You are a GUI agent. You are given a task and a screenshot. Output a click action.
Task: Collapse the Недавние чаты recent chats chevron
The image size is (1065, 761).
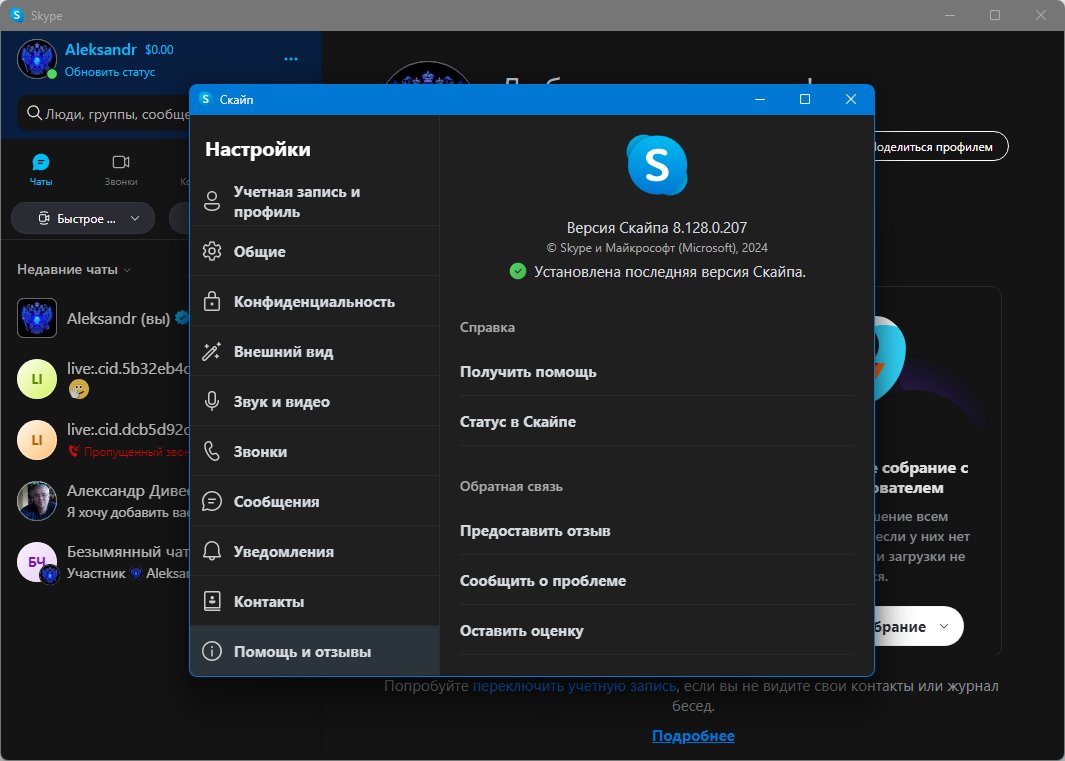pos(127,270)
